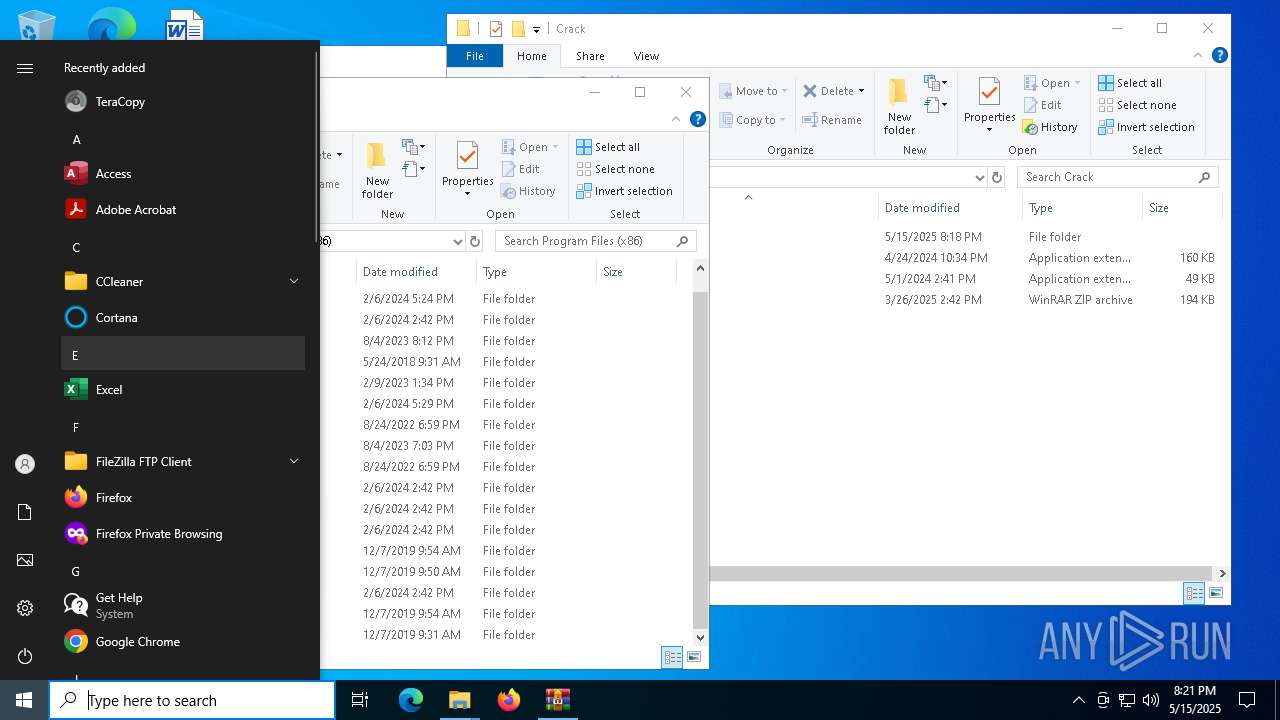Open WinRAR from taskbar

point(557,700)
